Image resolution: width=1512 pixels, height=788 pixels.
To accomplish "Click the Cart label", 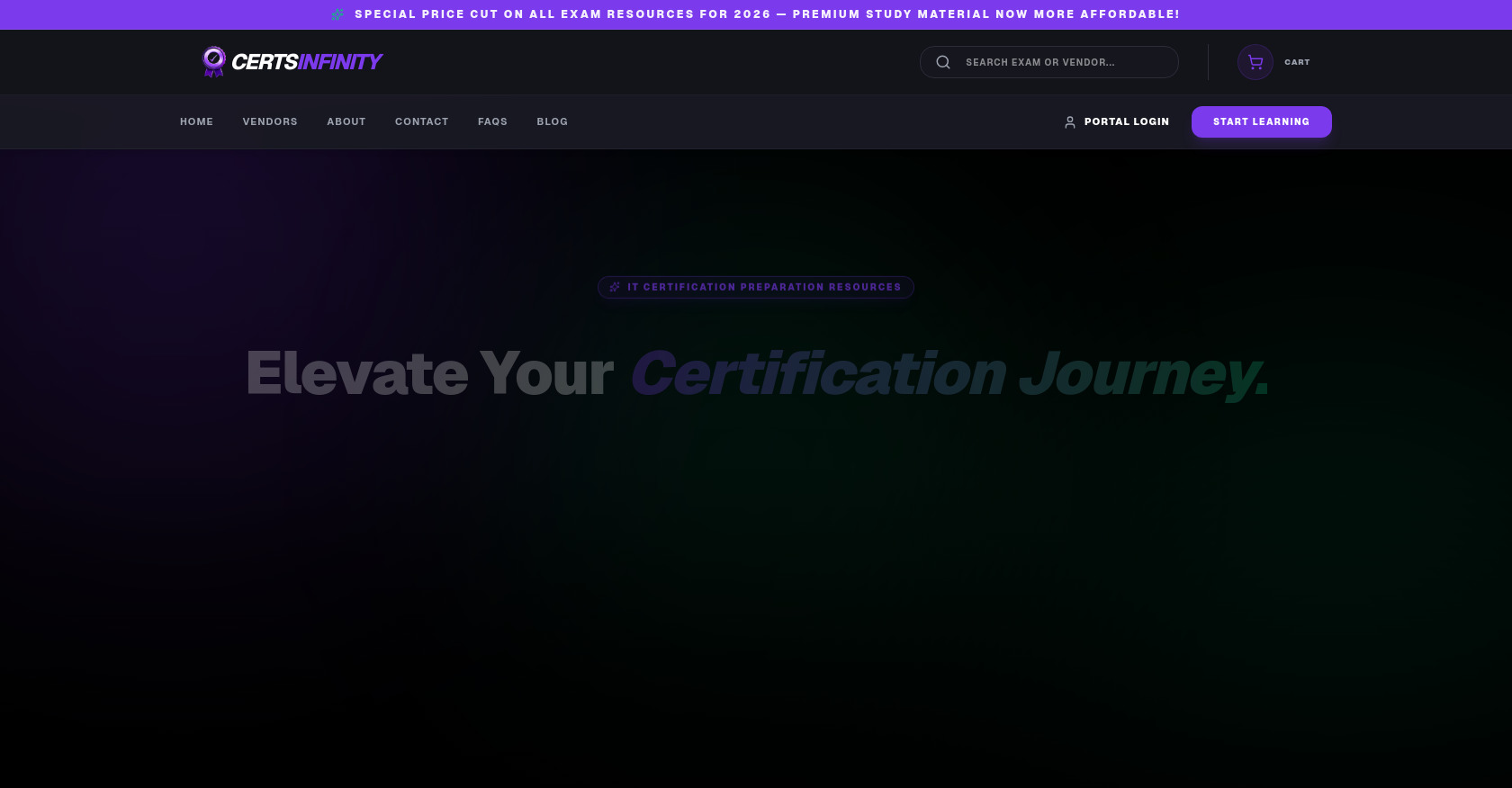I will pyautogui.click(x=1297, y=62).
